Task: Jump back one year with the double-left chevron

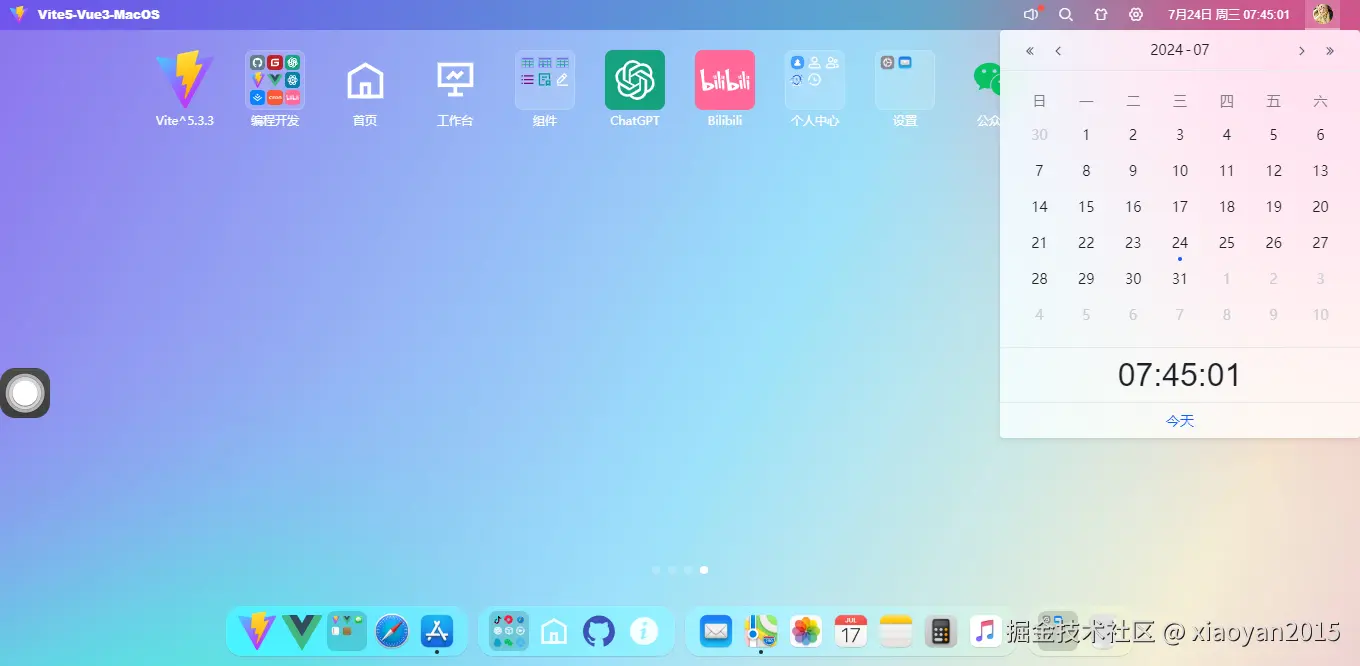Action: click(x=1029, y=50)
